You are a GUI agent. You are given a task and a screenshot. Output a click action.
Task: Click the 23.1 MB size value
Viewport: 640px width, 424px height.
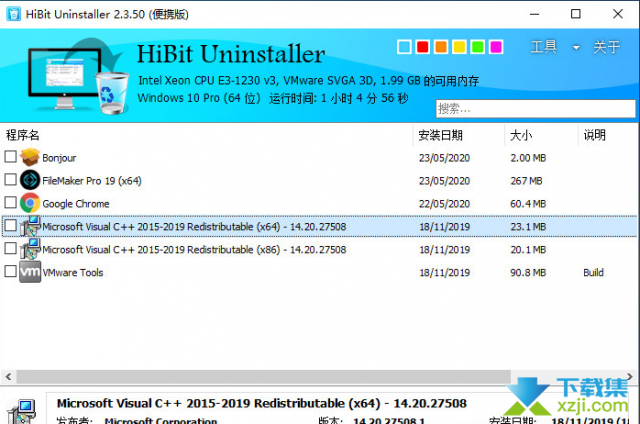528,226
